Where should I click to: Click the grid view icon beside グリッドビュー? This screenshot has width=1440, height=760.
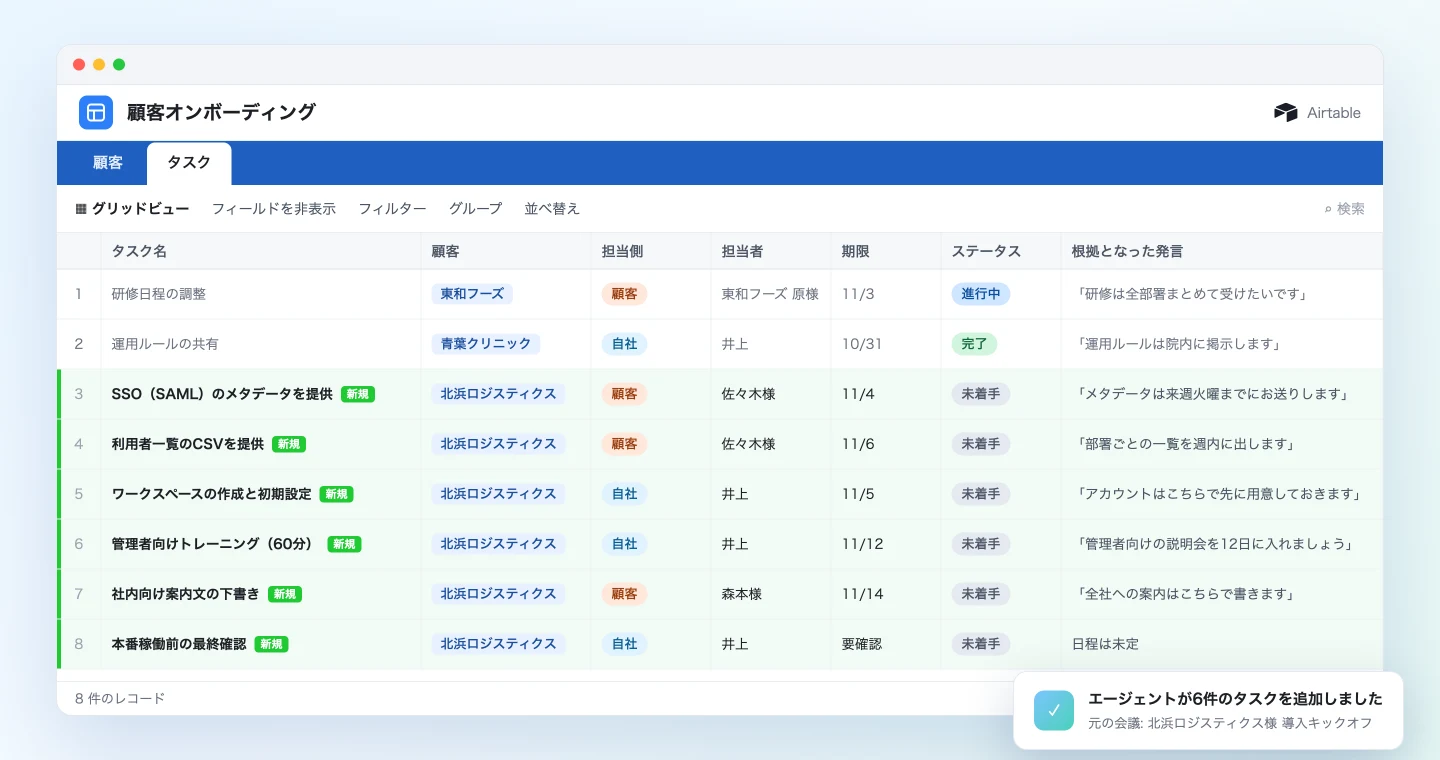click(81, 209)
